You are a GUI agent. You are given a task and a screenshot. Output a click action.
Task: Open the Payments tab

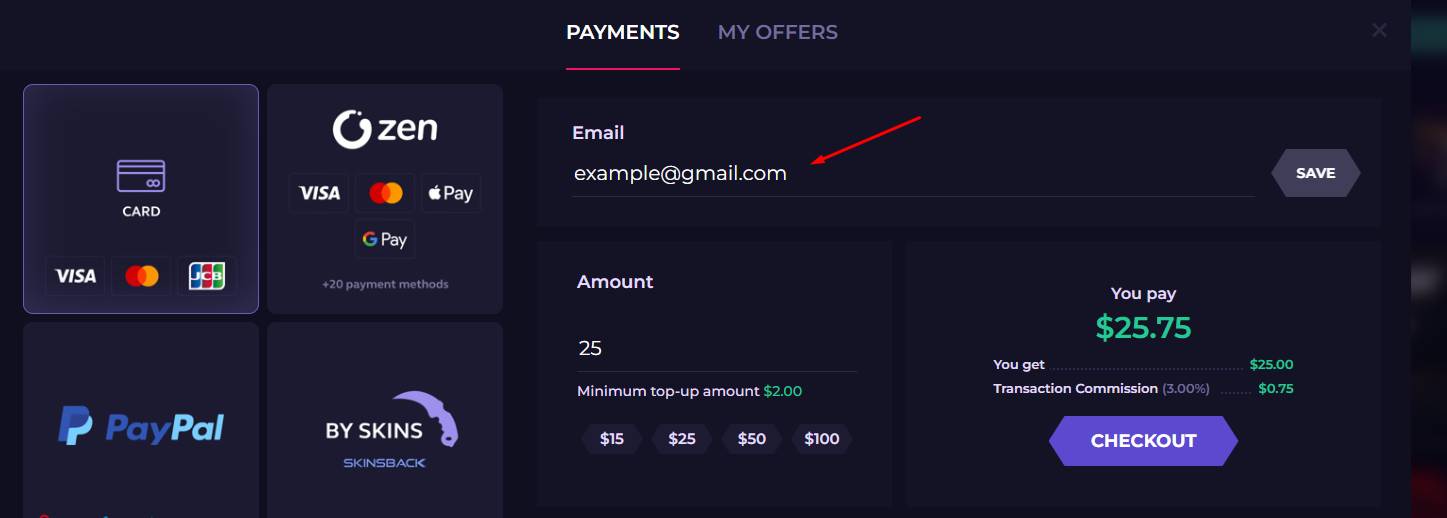622,33
